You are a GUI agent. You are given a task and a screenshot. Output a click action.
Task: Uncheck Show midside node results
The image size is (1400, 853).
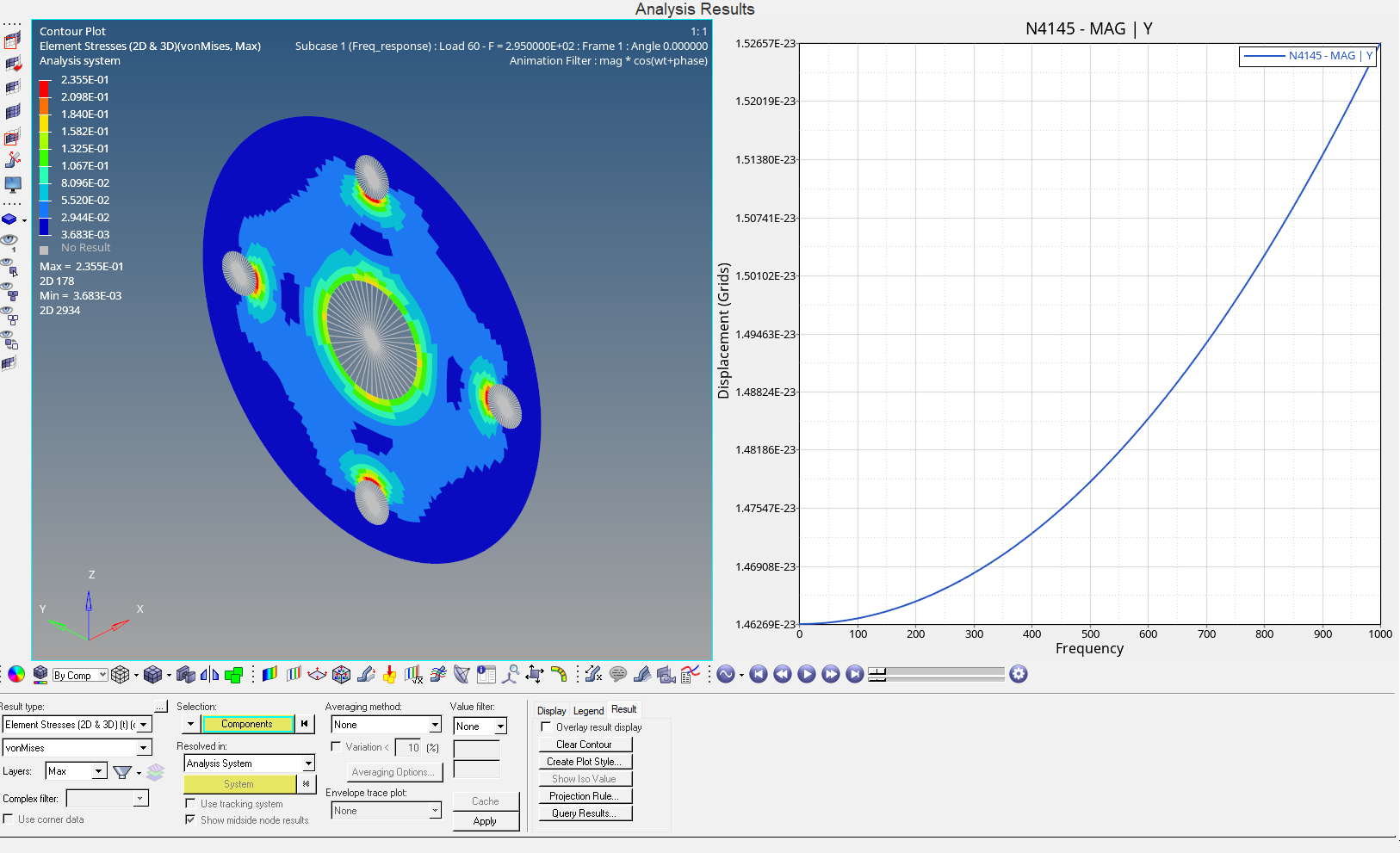click(190, 819)
